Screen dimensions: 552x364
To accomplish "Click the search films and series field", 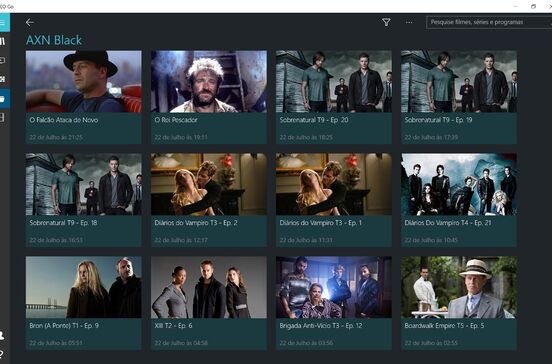I will point(489,22).
